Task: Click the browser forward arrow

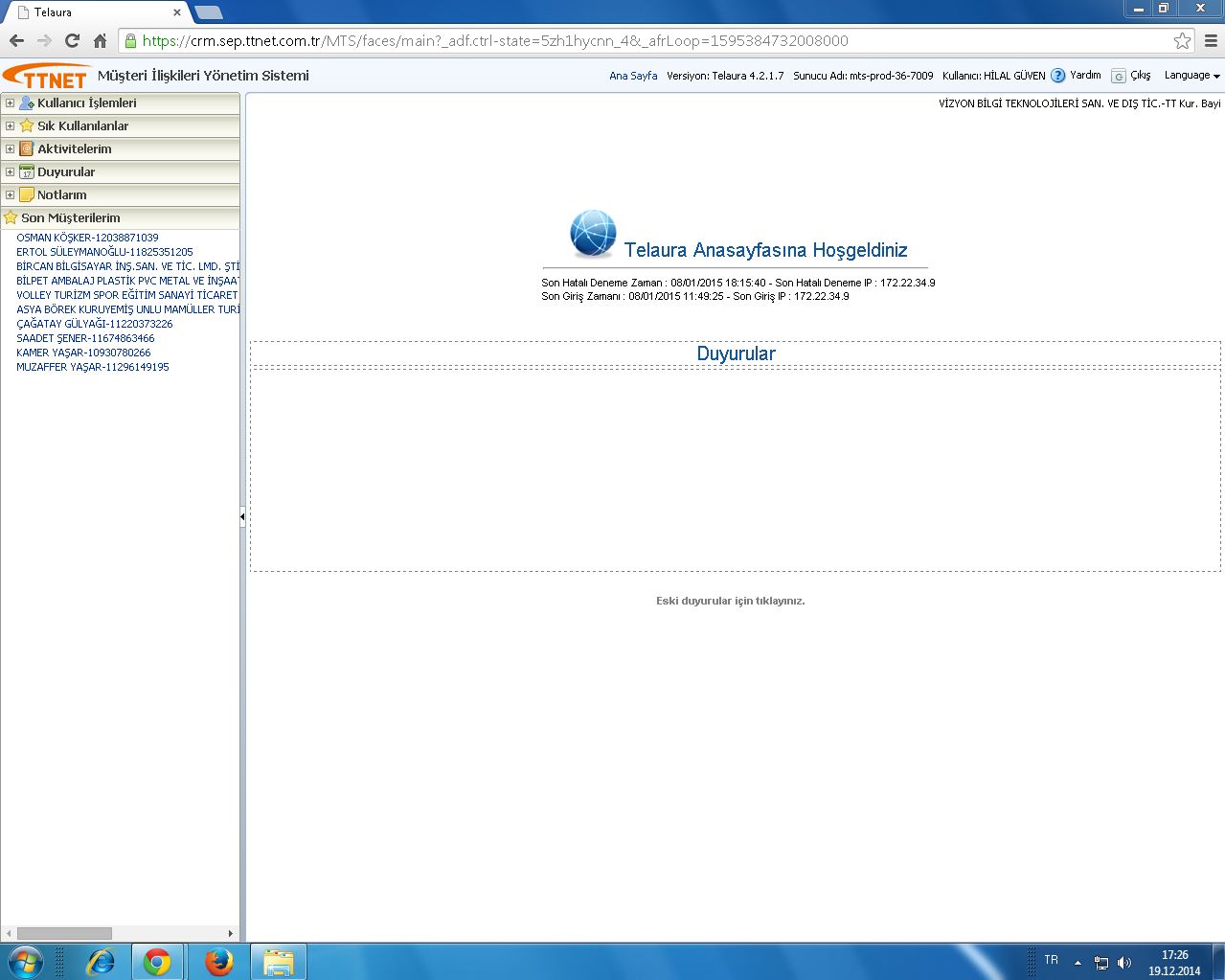Action: [x=44, y=40]
